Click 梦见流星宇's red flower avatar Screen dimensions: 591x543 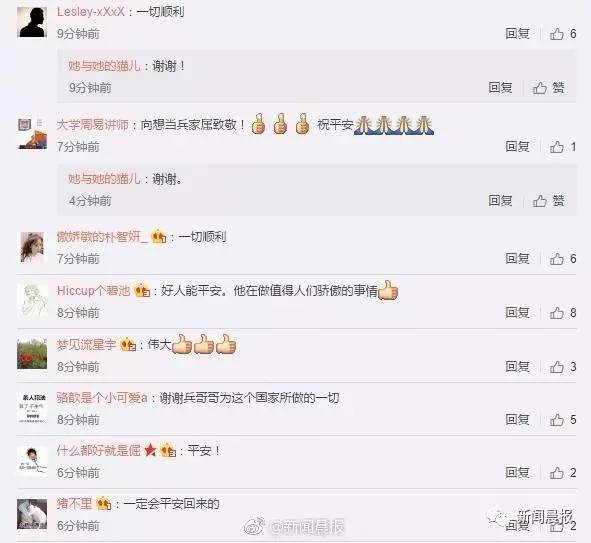tap(32, 354)
